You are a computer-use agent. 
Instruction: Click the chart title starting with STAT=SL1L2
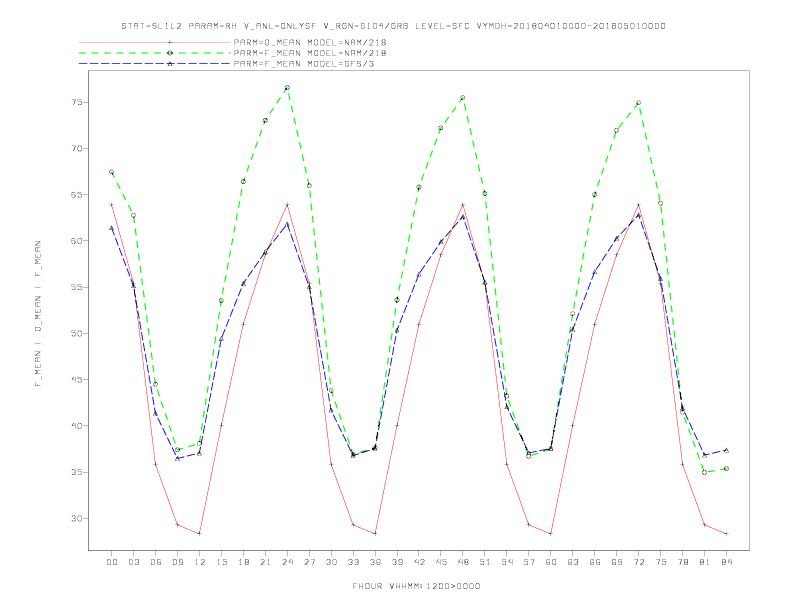coord(393,26)
